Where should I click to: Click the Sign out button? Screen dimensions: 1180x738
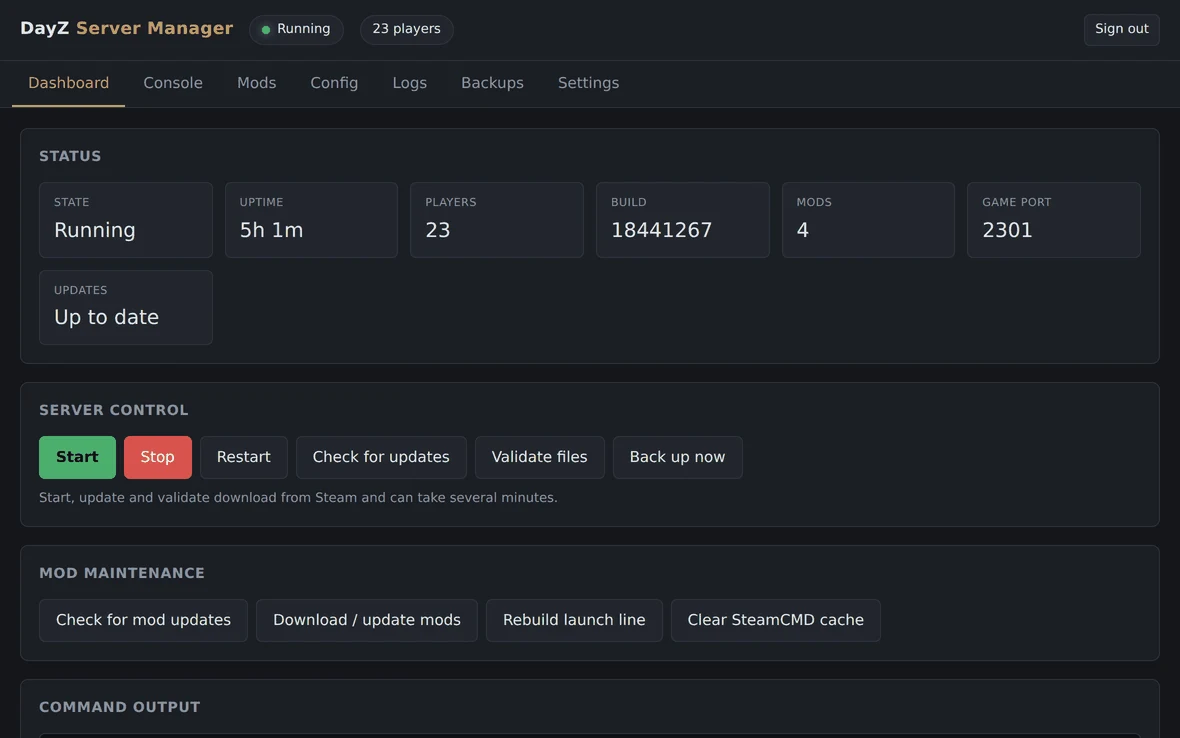[1121, 29]
